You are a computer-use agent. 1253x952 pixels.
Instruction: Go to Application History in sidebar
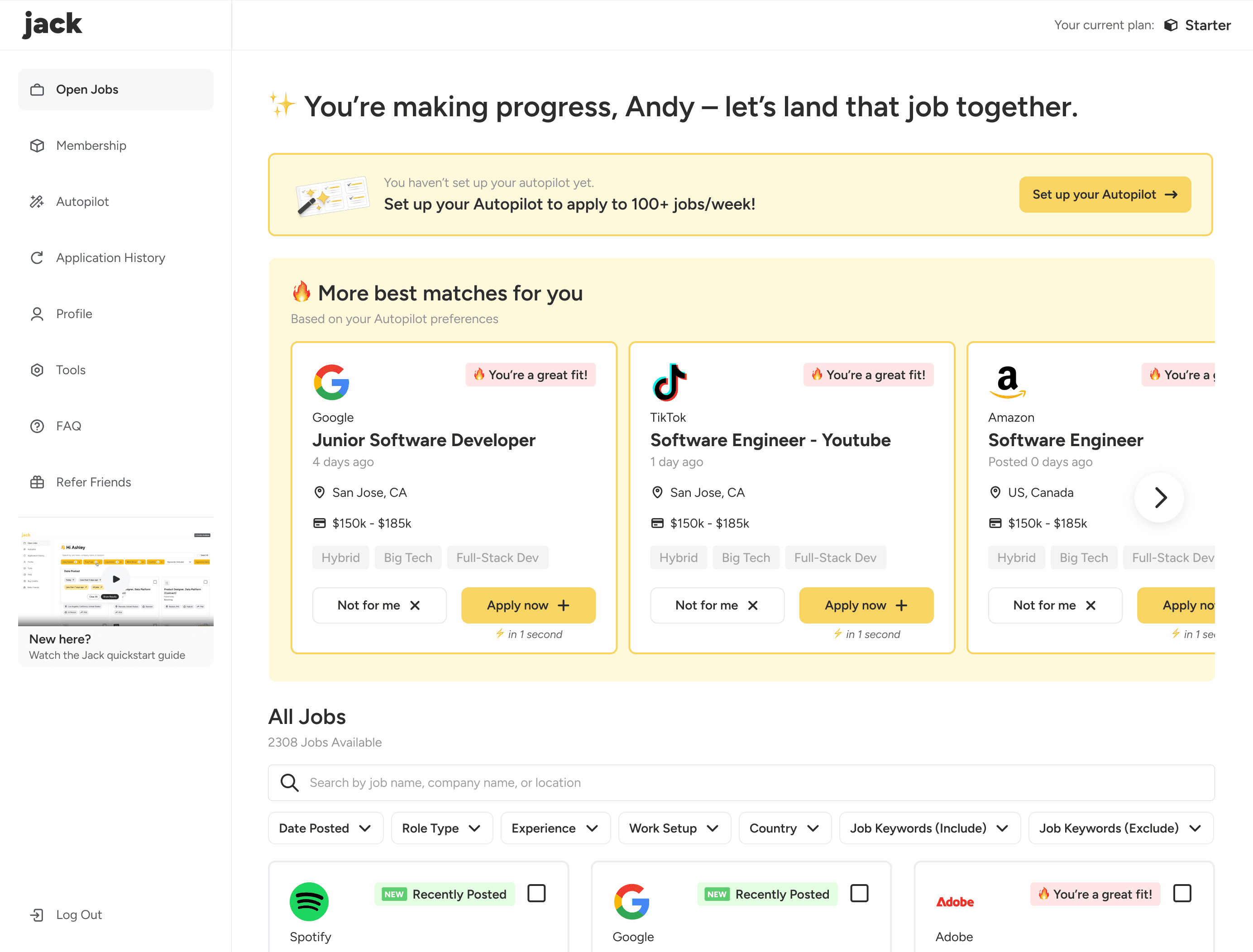[110, 258]
